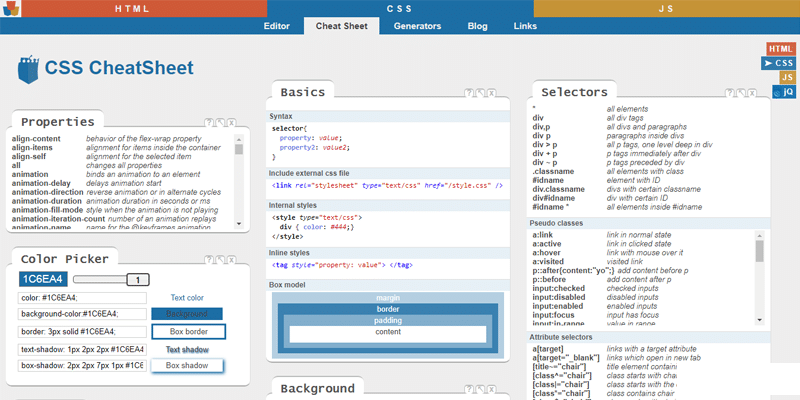Image resolution: width=800 pixels, height=400 pixels.
Task: Click the pin icon on Selectors panel
Action: pos(742,93)
